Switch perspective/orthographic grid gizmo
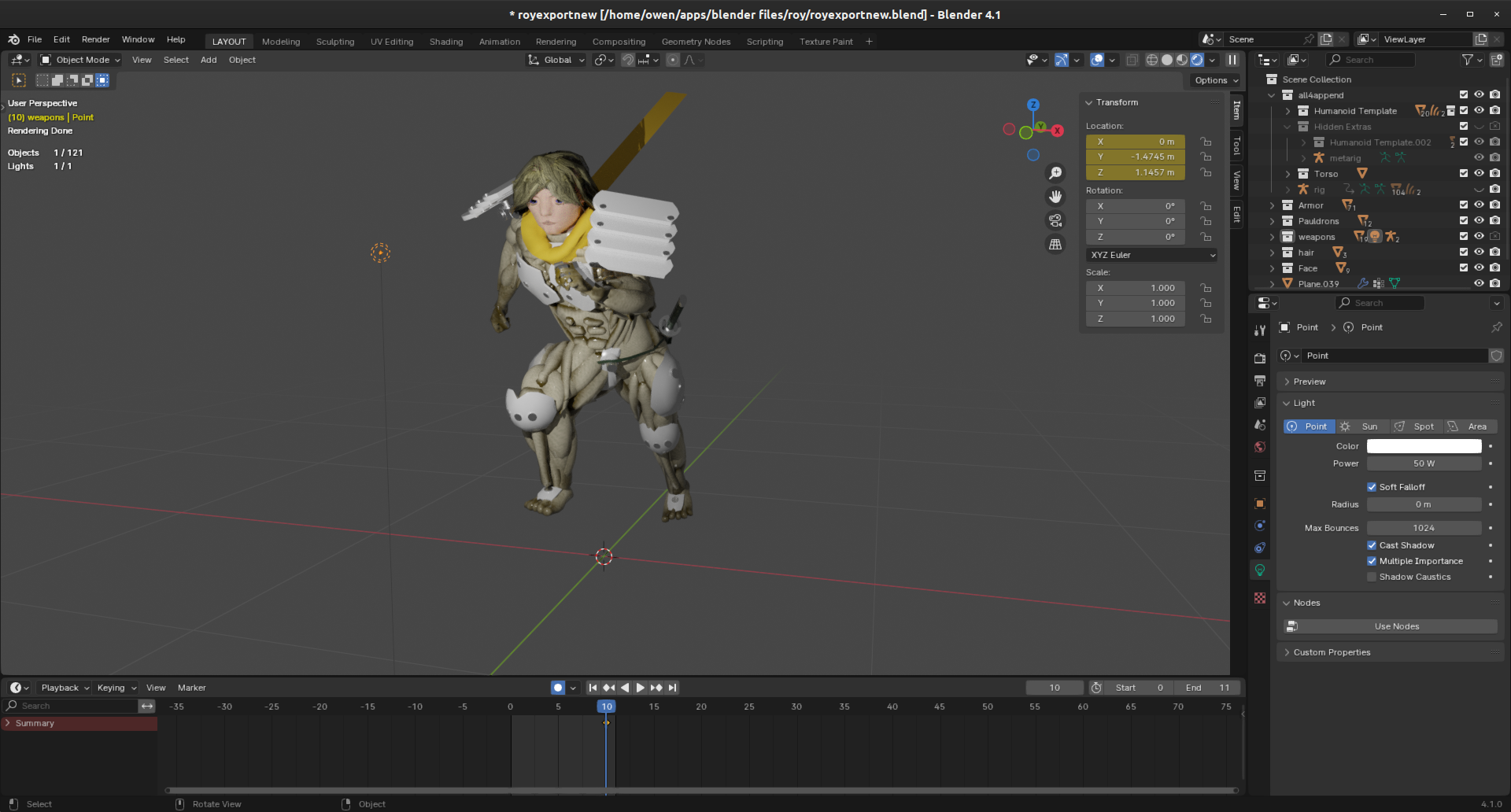Viewport: 1511px width, 812px height. point(1055,245)
